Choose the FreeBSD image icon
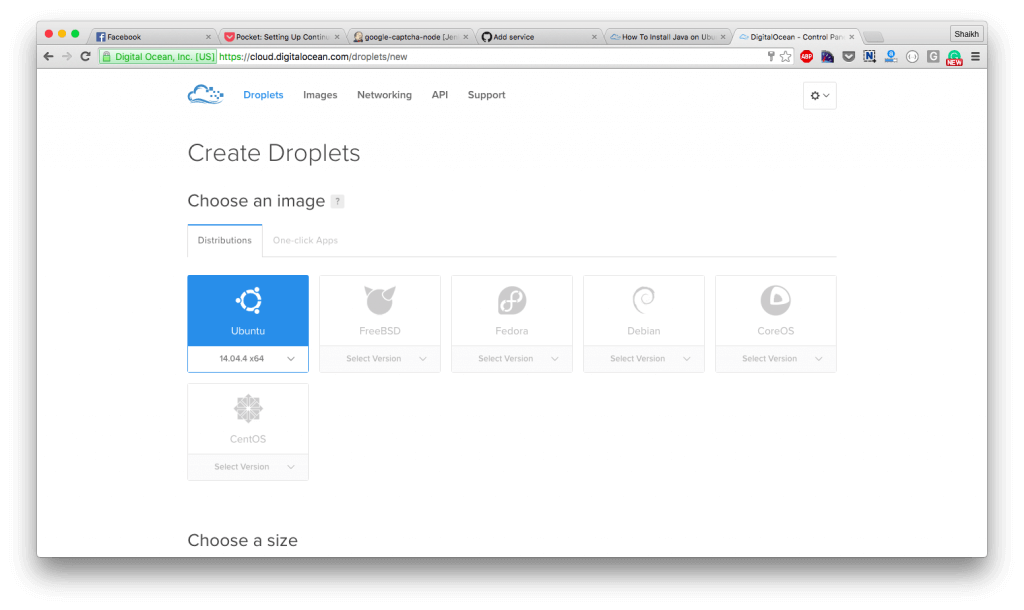 (x=379, y=301)
